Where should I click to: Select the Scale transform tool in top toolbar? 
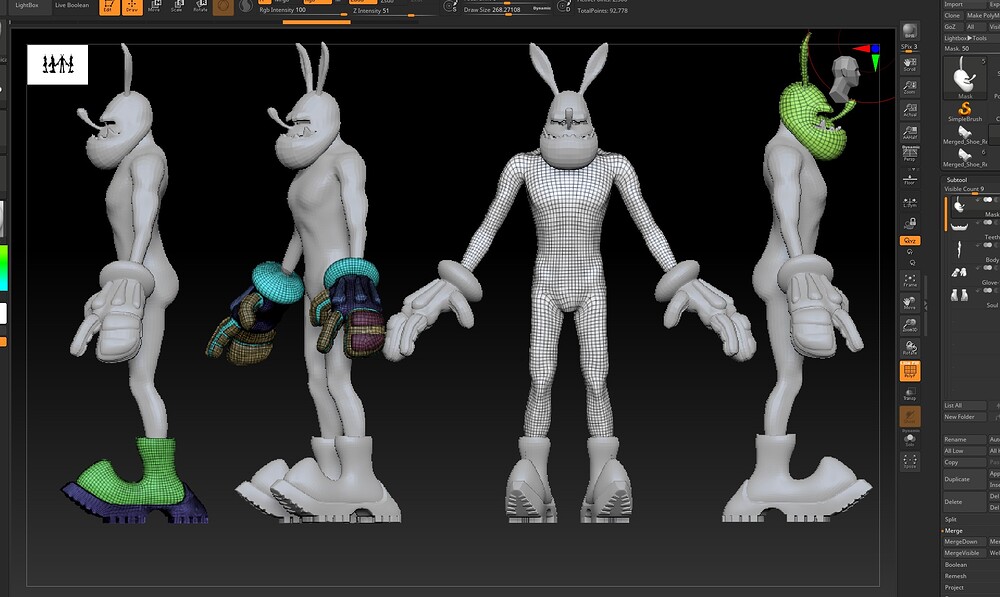pos(177,6)
